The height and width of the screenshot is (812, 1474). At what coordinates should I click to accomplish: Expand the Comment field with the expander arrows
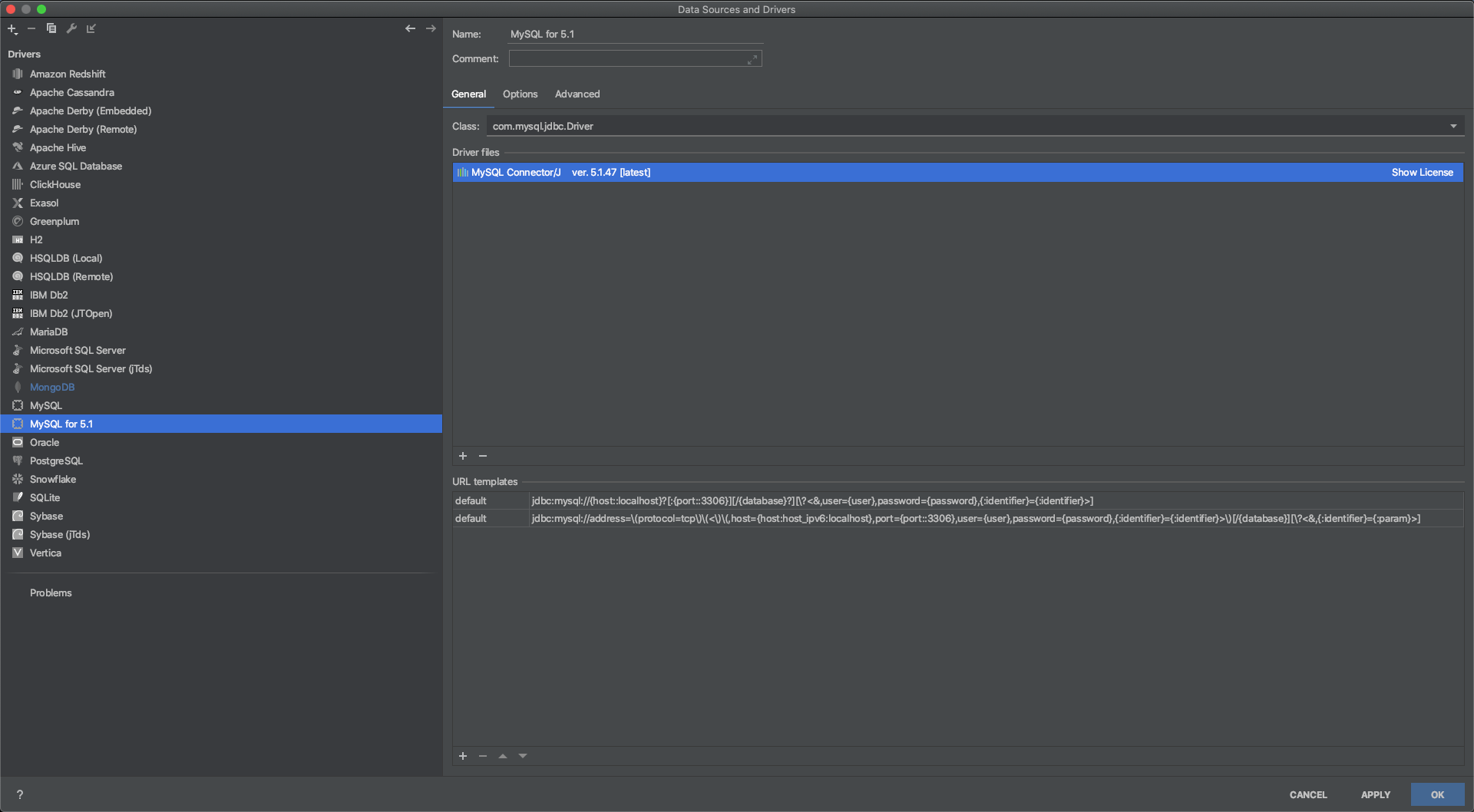click(752, 58)
